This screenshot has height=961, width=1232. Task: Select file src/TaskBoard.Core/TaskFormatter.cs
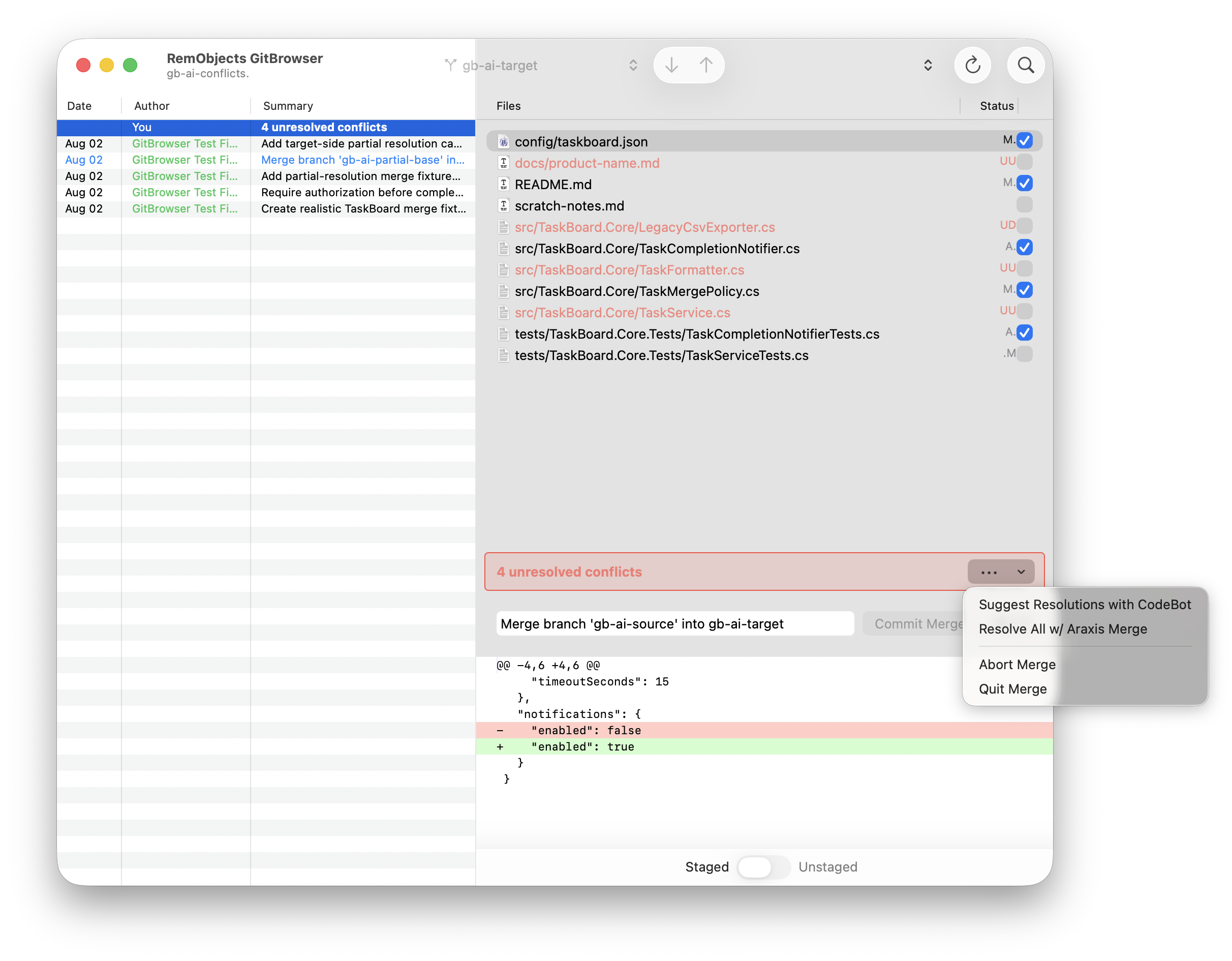(764, 269)
